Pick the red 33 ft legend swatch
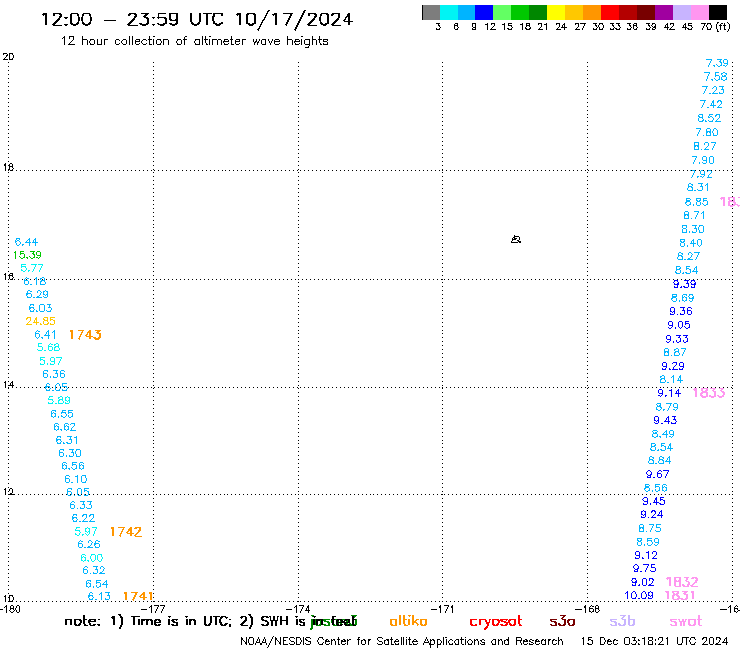Viewport: 740px width, 650px height. (x=609, y=12)
